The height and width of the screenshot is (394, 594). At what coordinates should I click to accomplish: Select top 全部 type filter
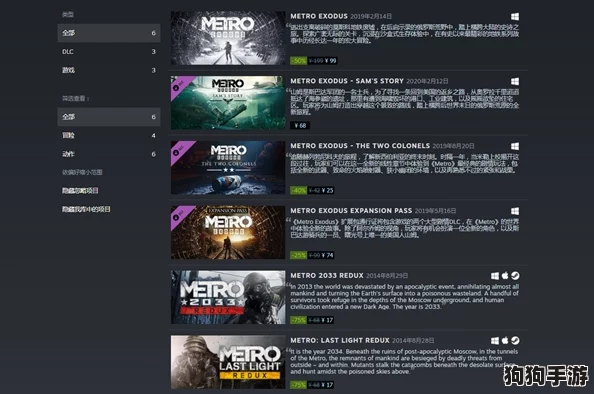tap(109, 33)
